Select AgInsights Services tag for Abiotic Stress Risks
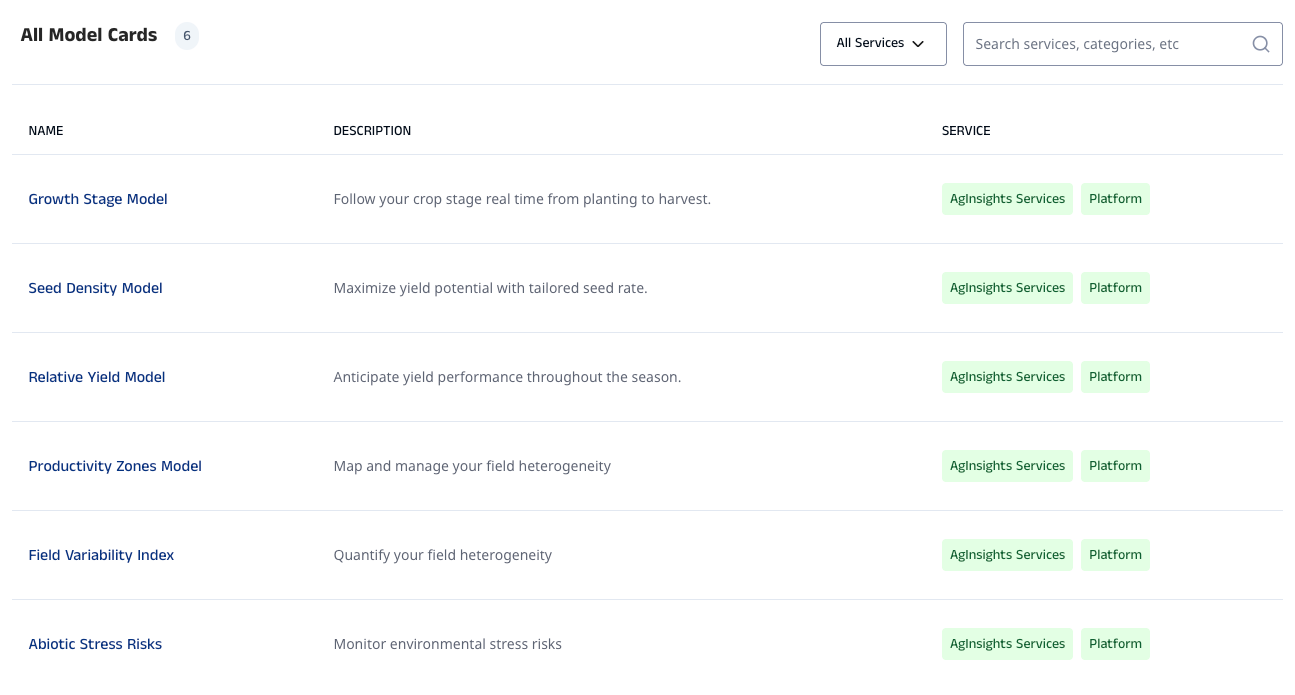The image size is (1295, 695). pyautogui.click(x=1007, y=644)
